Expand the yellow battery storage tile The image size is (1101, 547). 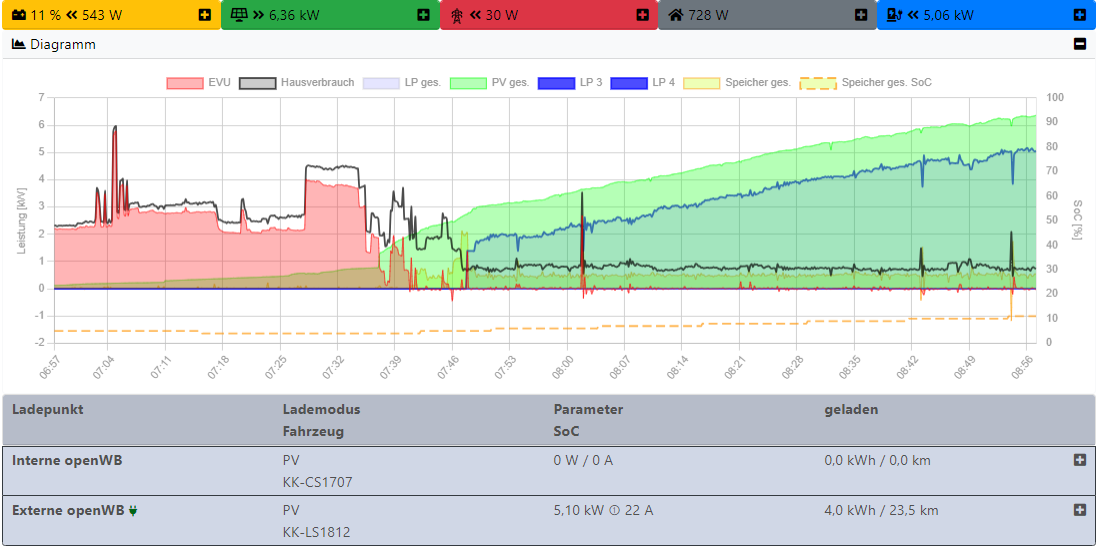tap(205, 15)
